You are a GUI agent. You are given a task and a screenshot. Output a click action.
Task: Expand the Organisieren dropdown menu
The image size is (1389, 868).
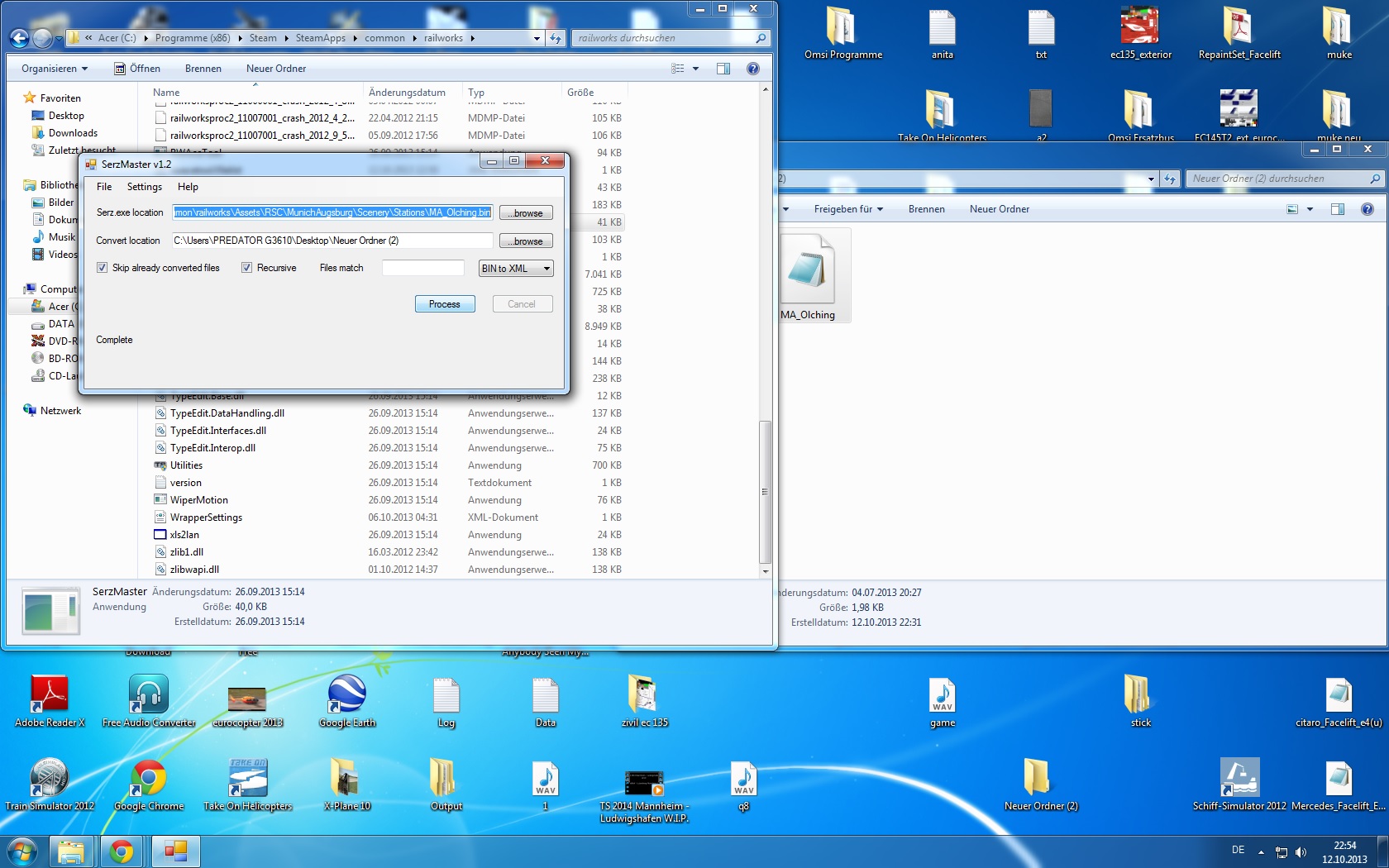(55, 69)
